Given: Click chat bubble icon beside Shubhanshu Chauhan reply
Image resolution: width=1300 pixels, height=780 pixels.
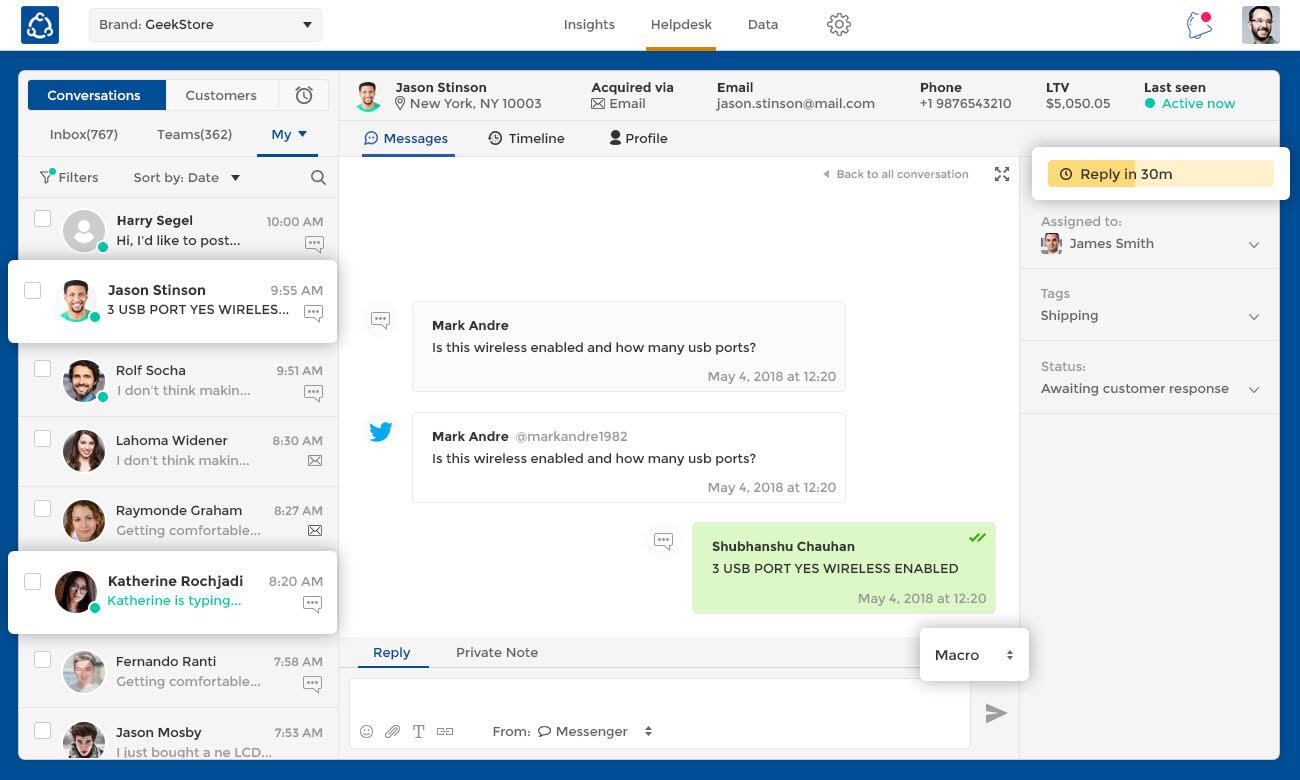Looking at the screenshot, I should click(663, 541).
